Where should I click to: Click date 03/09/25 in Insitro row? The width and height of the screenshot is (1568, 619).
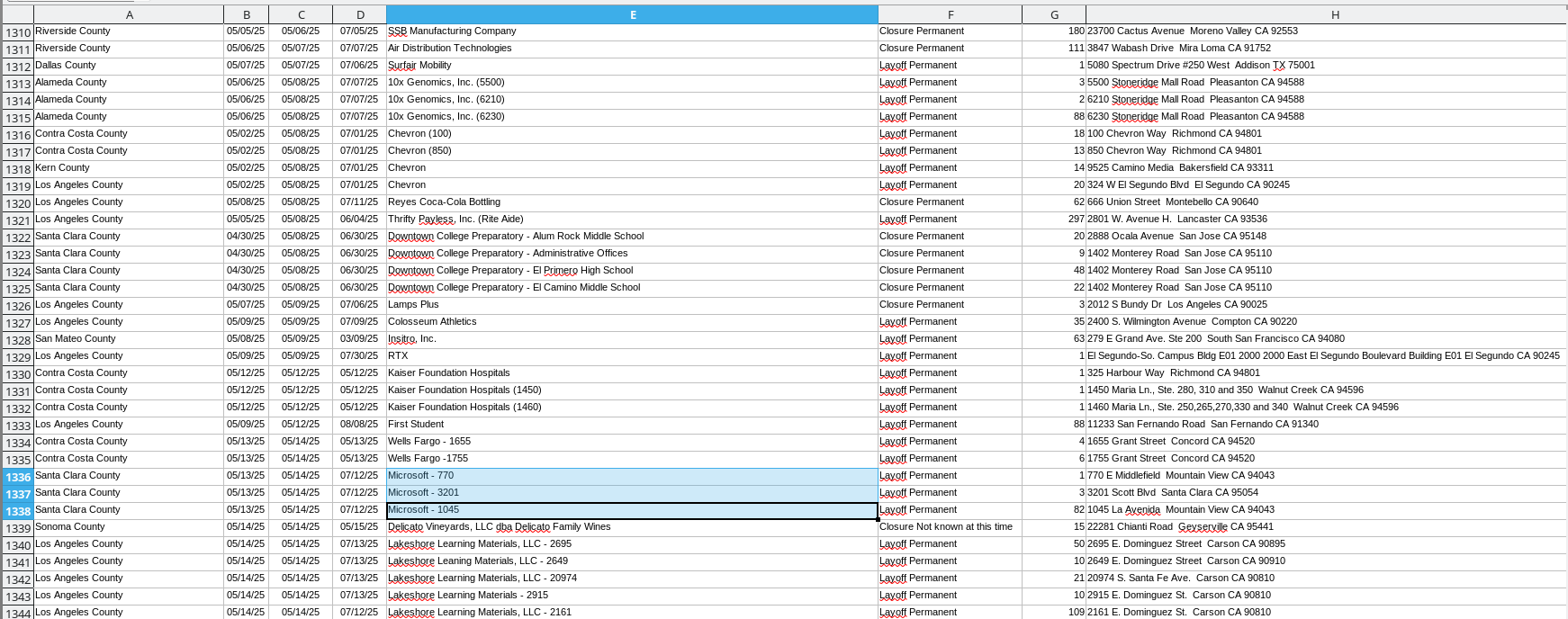point(359,339)
